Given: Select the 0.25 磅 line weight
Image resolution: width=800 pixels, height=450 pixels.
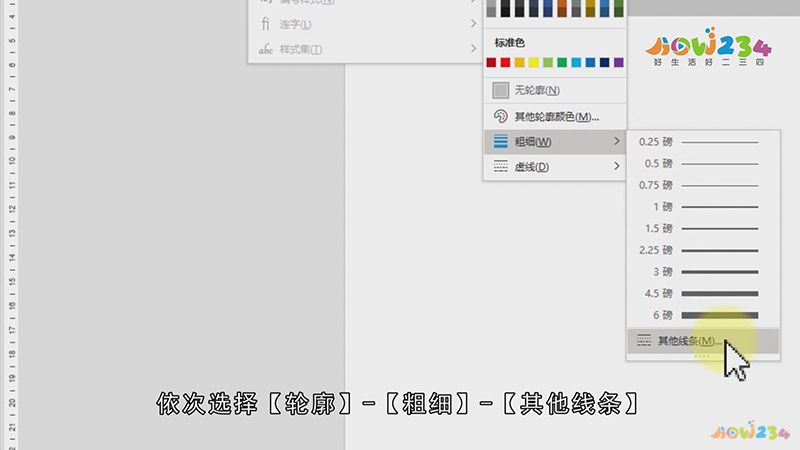Looking at the screenshot, I should [x=703, y=142].
